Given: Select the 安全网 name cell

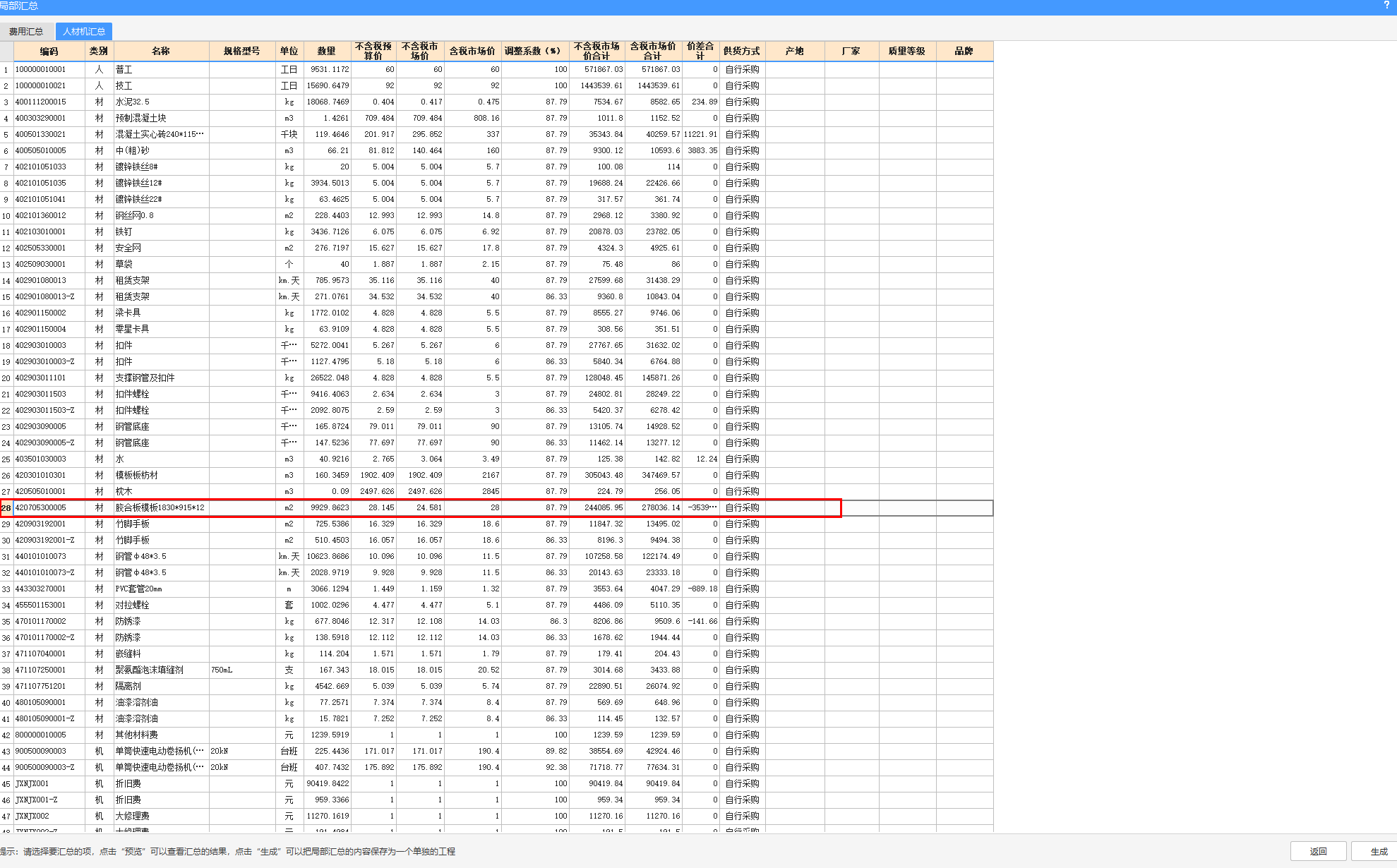Looking at the screenshot, I should 161,248.
